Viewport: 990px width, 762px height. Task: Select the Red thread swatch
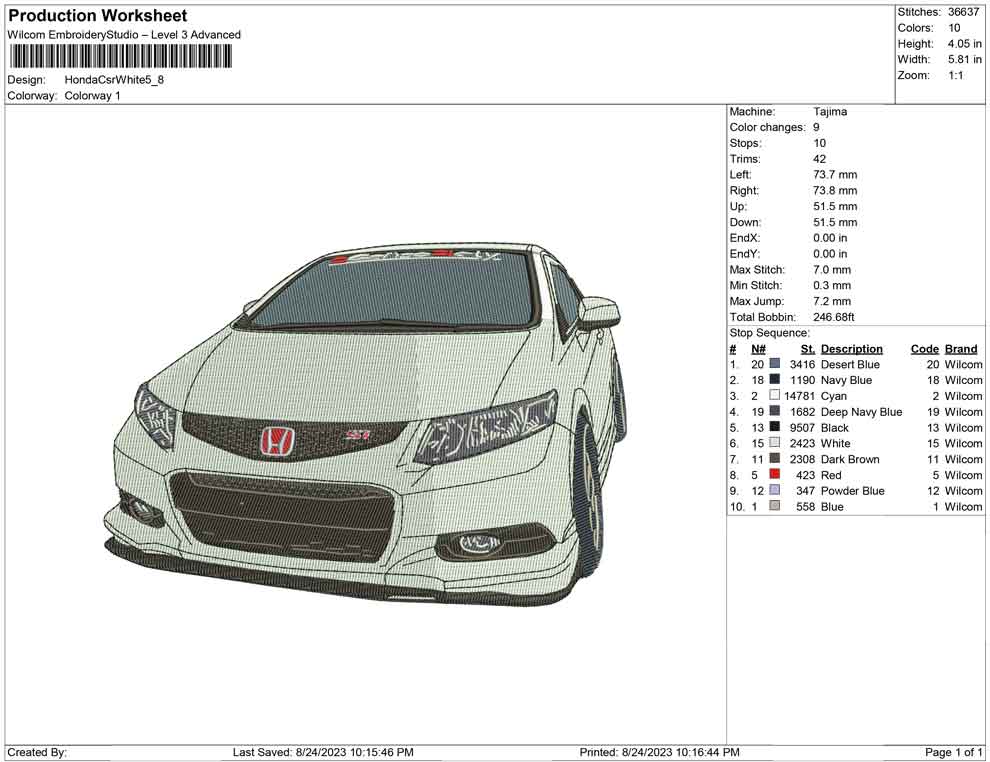[774, 475]
